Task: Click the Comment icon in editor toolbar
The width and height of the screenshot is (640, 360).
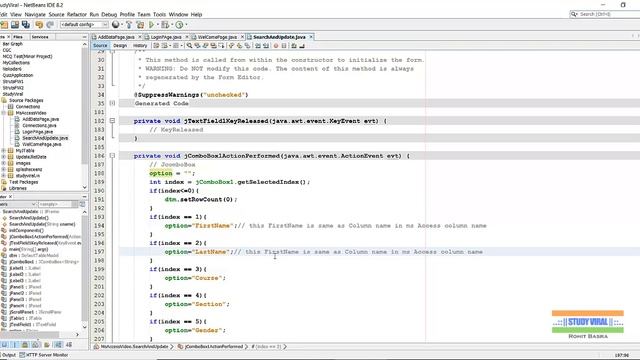Action: [294, 46]
